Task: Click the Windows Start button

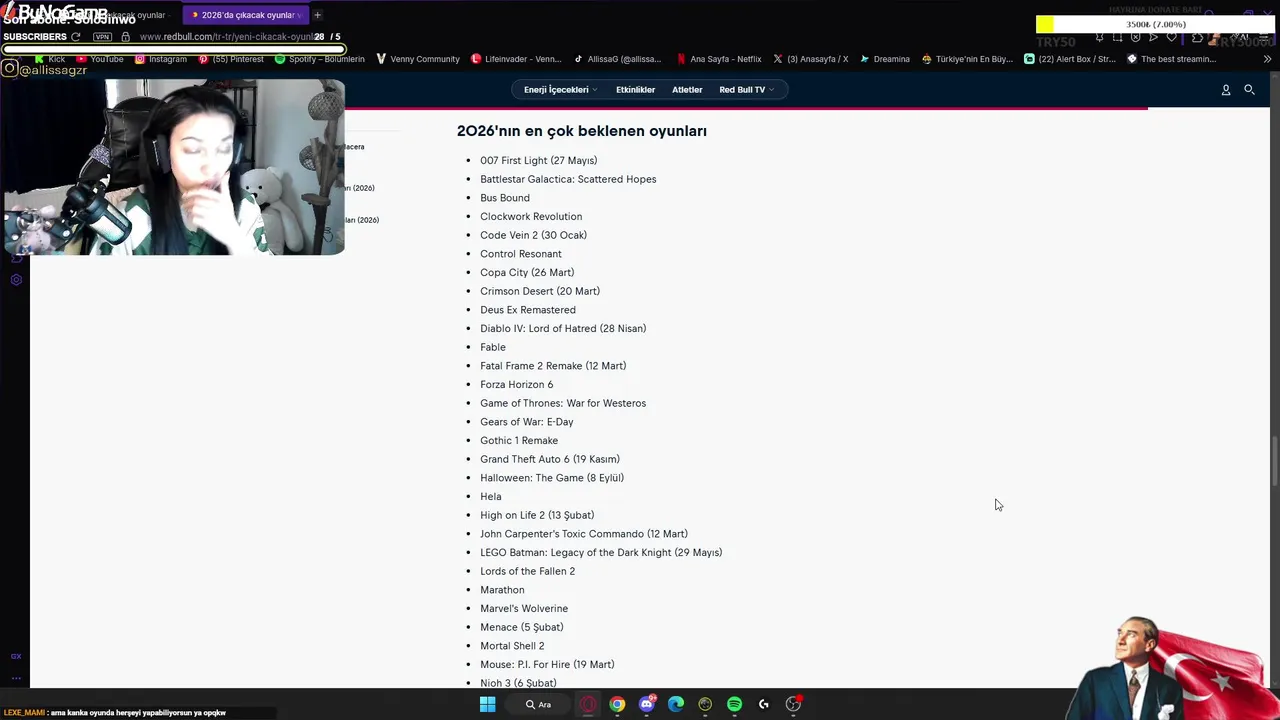Action: [487, 704]
